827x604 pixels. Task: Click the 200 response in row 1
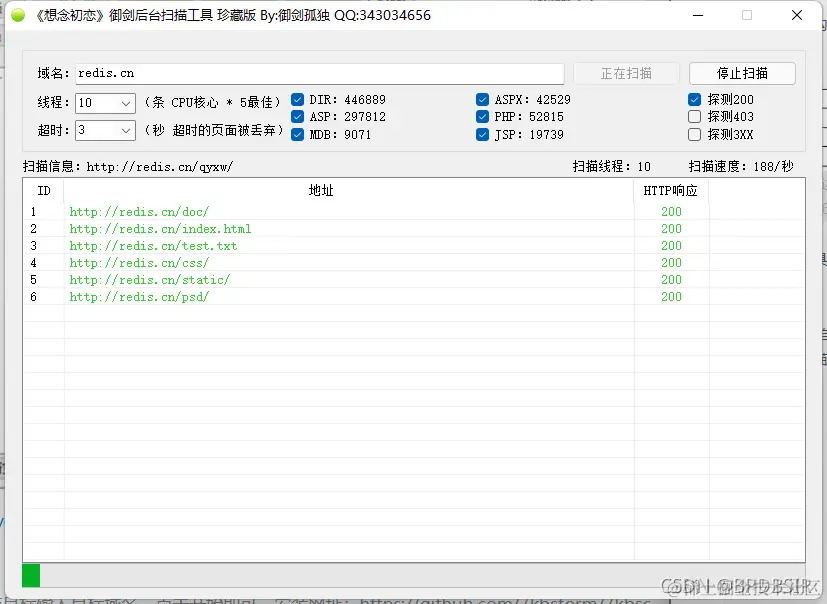tap(671, 212)
